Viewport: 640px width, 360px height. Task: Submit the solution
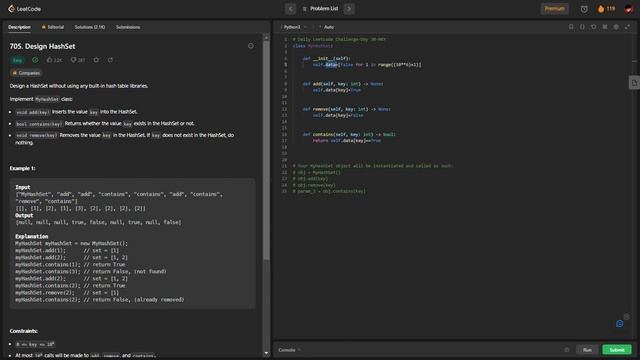pyautogui.click(x=617, y=350)
